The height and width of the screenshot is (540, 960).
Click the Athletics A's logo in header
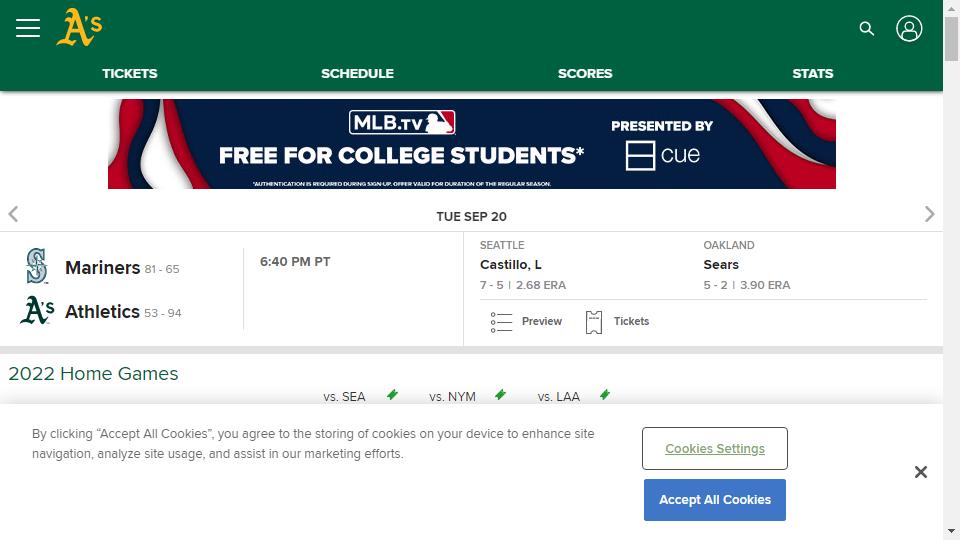(79, 28)
